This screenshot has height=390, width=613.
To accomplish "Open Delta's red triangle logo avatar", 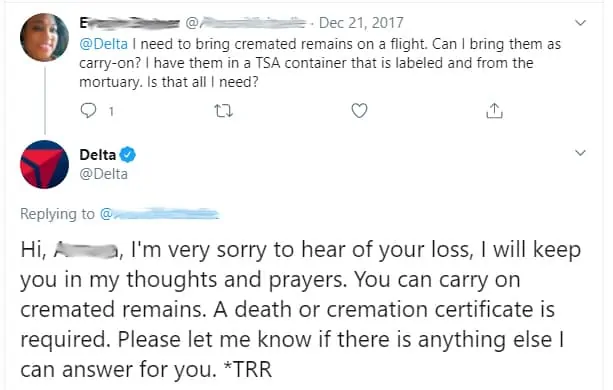I will coord(45,164).
